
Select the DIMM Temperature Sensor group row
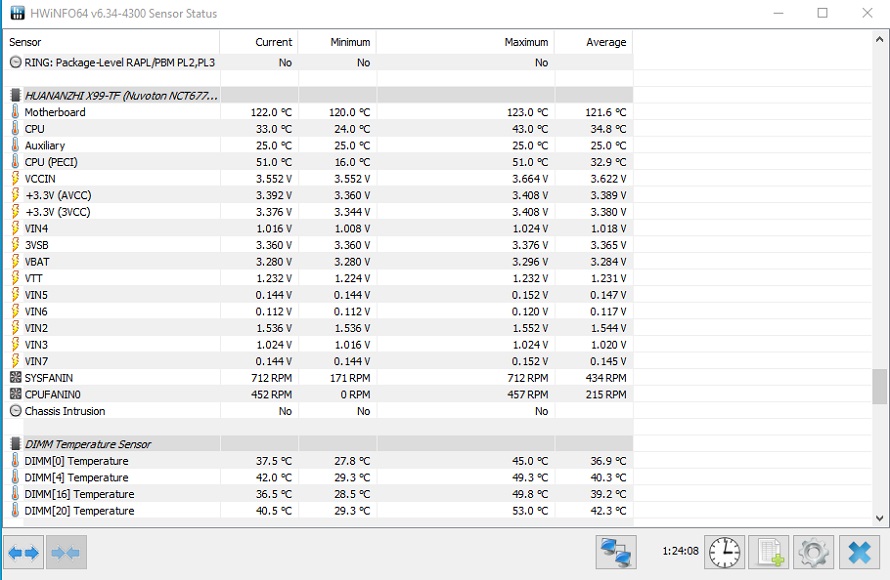[318, 444]
